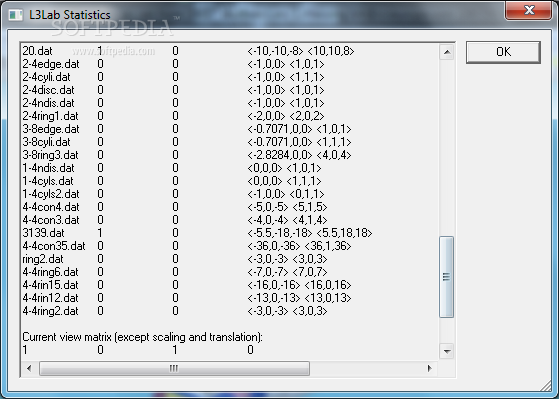Click the bounds <-36,0,-36> <36,1,36>
This screenshot has width=559, height=399.
299,246
